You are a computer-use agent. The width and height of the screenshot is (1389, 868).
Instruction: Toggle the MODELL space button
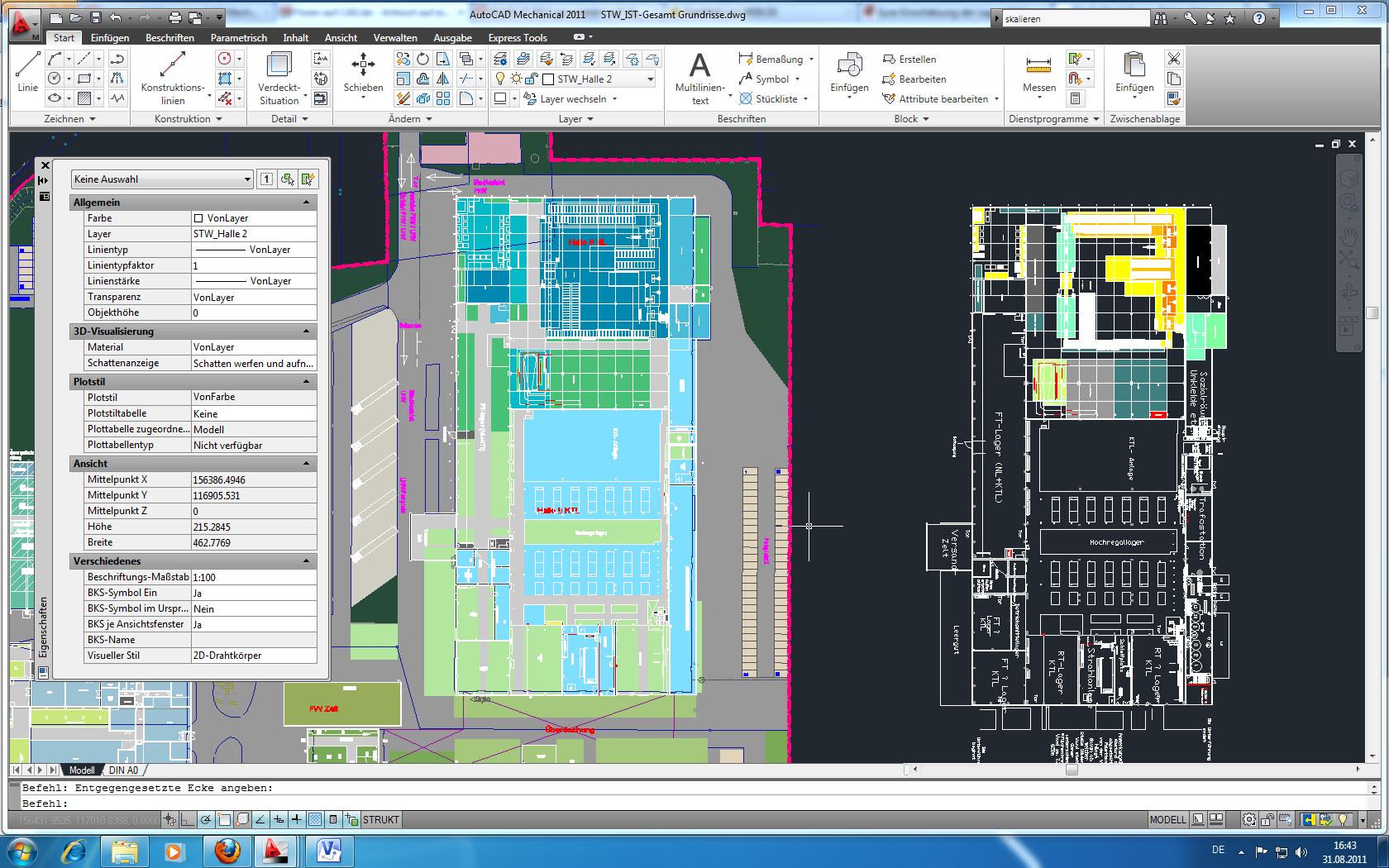click(x=1167, y=820)
